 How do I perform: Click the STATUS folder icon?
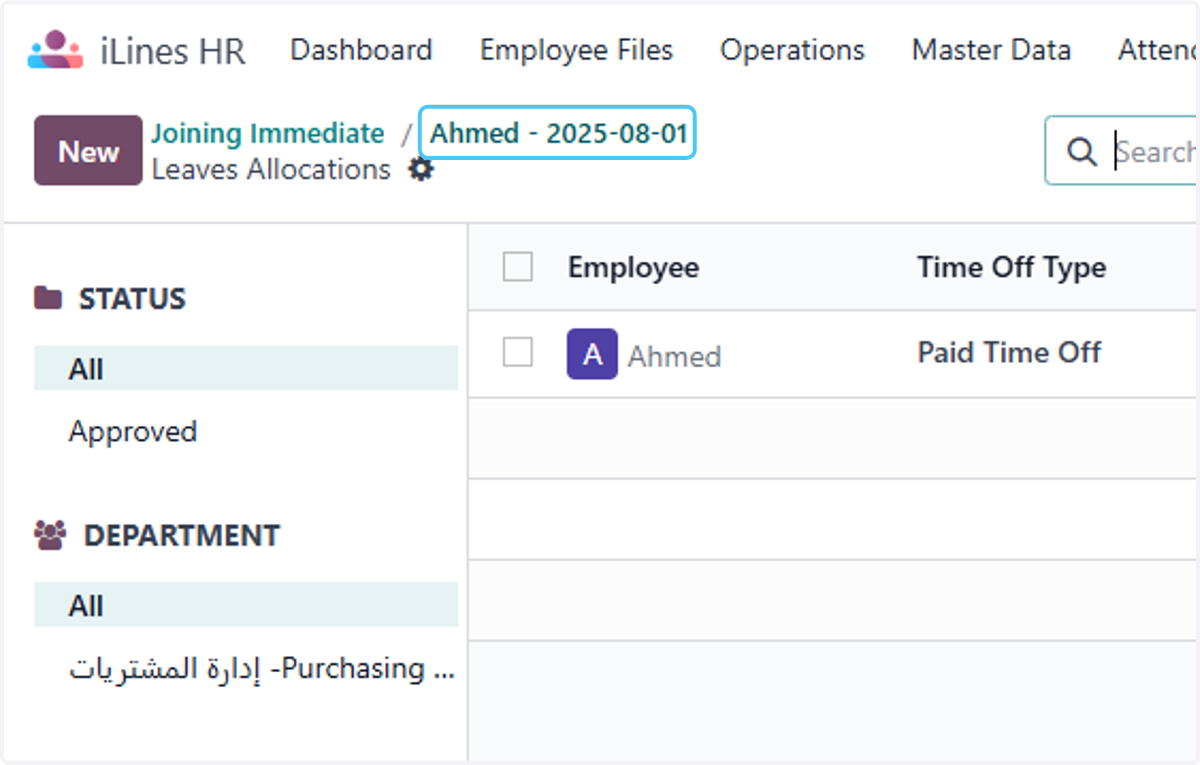pos(48,298)
